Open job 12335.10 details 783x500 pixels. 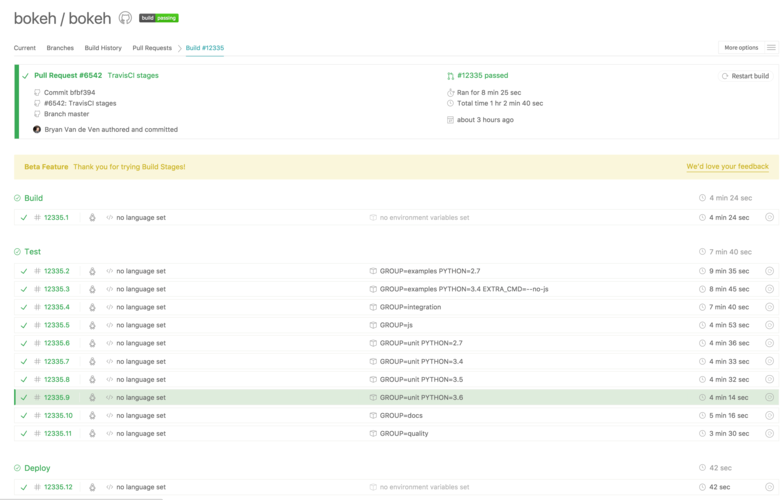[58, 415]
